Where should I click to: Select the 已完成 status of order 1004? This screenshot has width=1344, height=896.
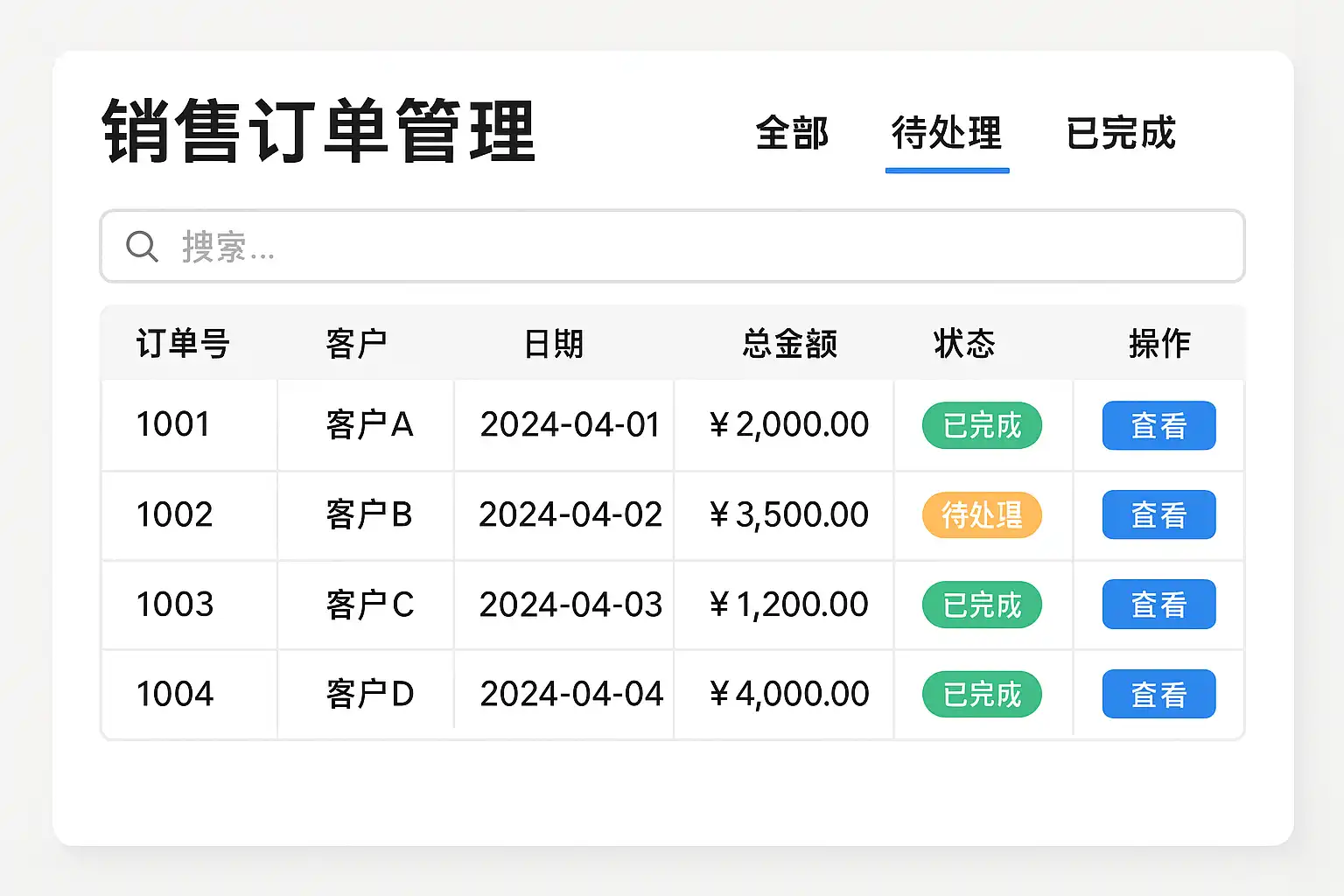[x=982, y=695]
